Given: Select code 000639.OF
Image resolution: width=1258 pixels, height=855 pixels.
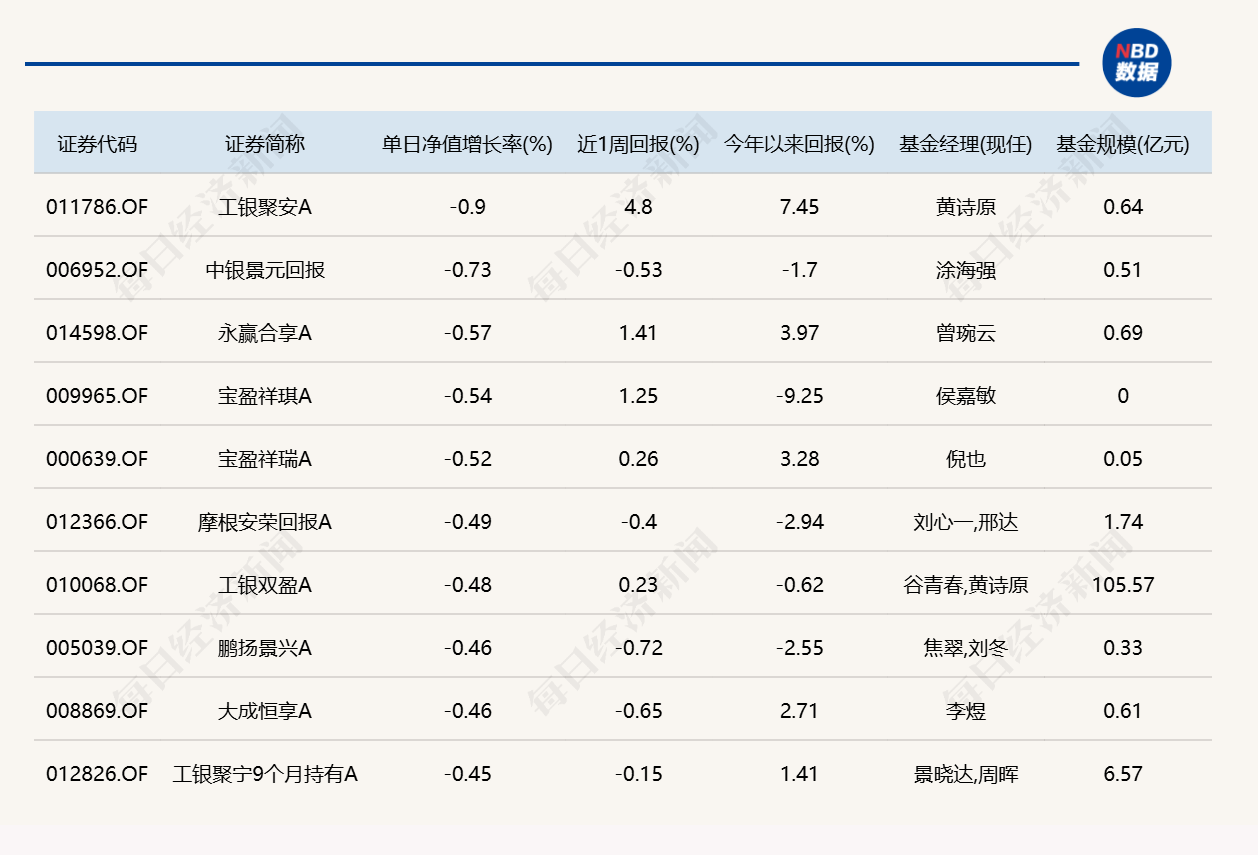Looking at the screenshot, I should click(x=97, y=459).
